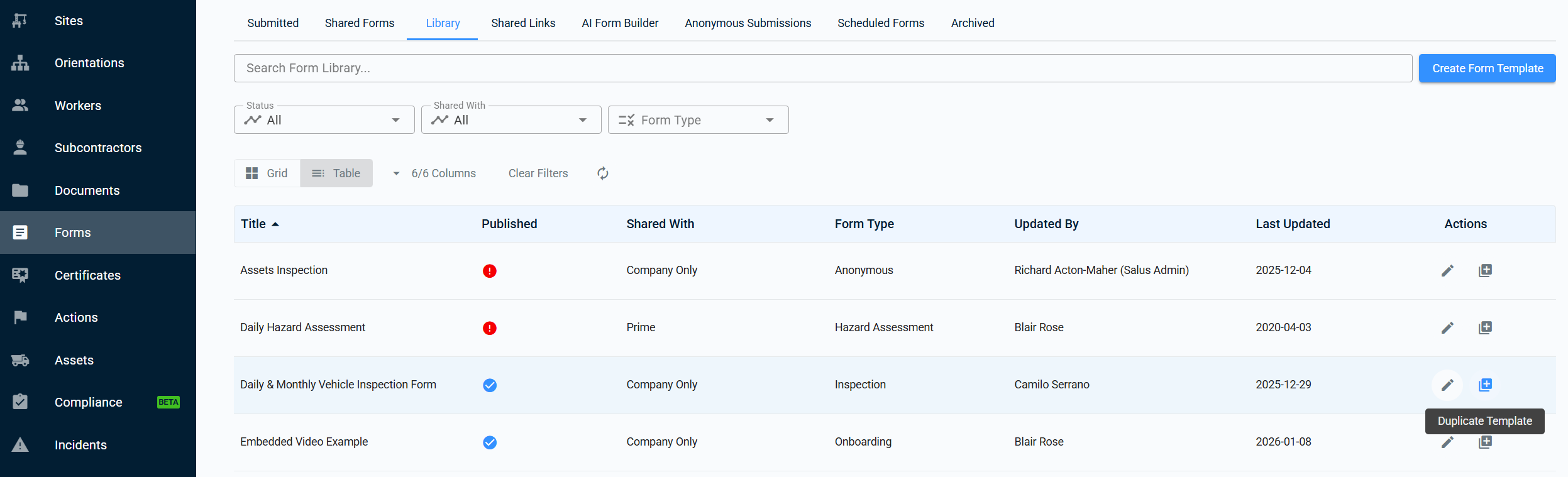Open the Shared With filter dropdown
The image size is (1568, 477).
(511, 120)
